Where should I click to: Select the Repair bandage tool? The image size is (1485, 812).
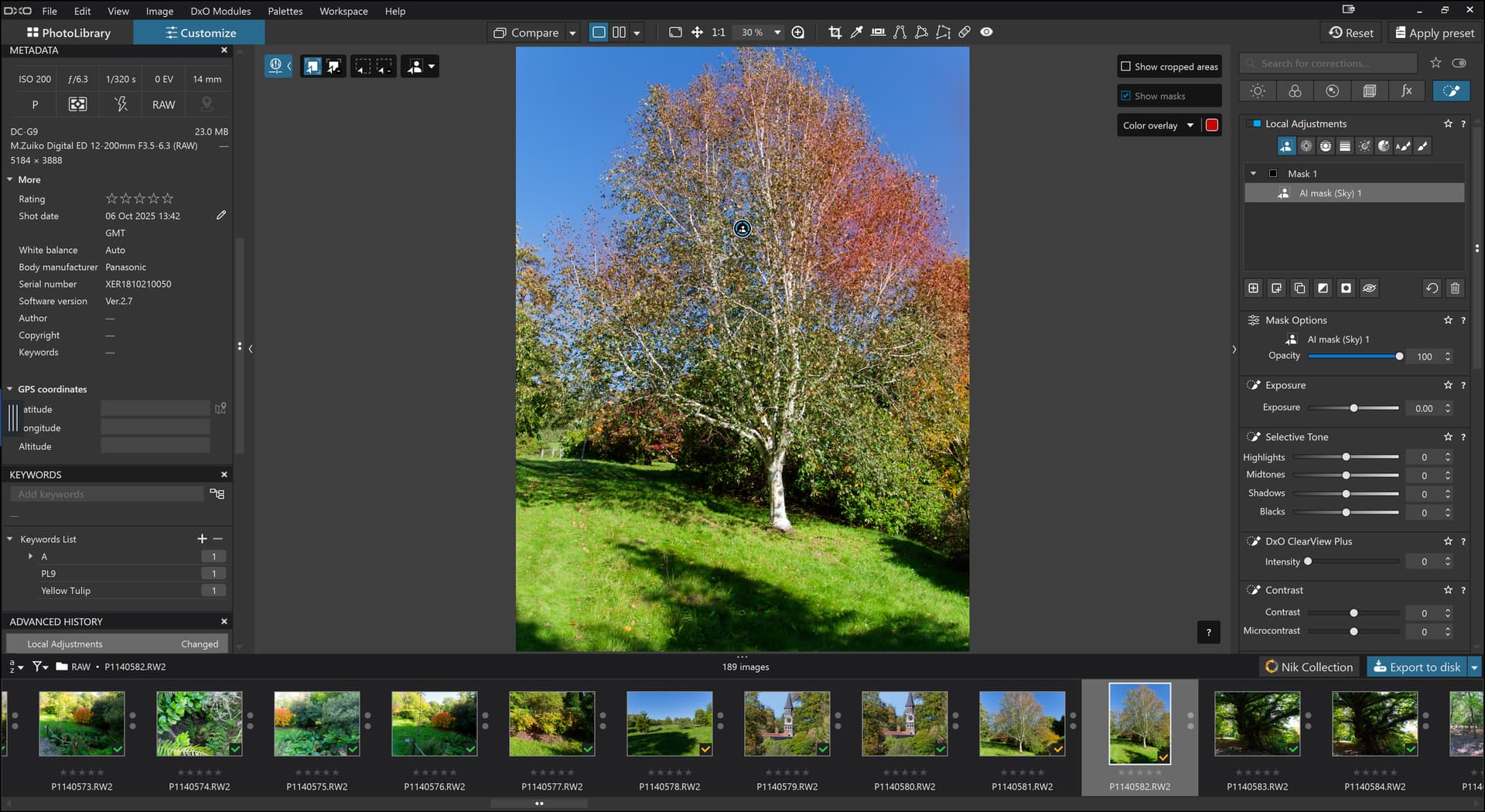(x=964, y=32)
